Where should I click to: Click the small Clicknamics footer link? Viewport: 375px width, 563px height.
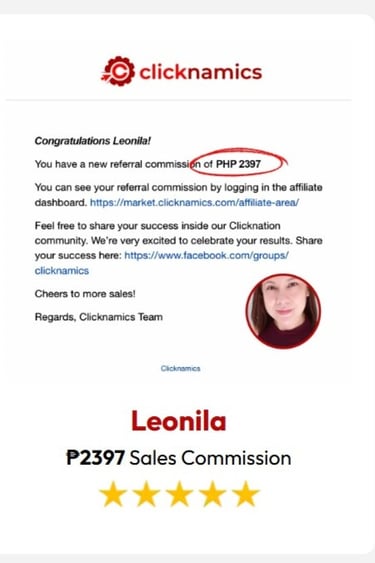(180, 368)
